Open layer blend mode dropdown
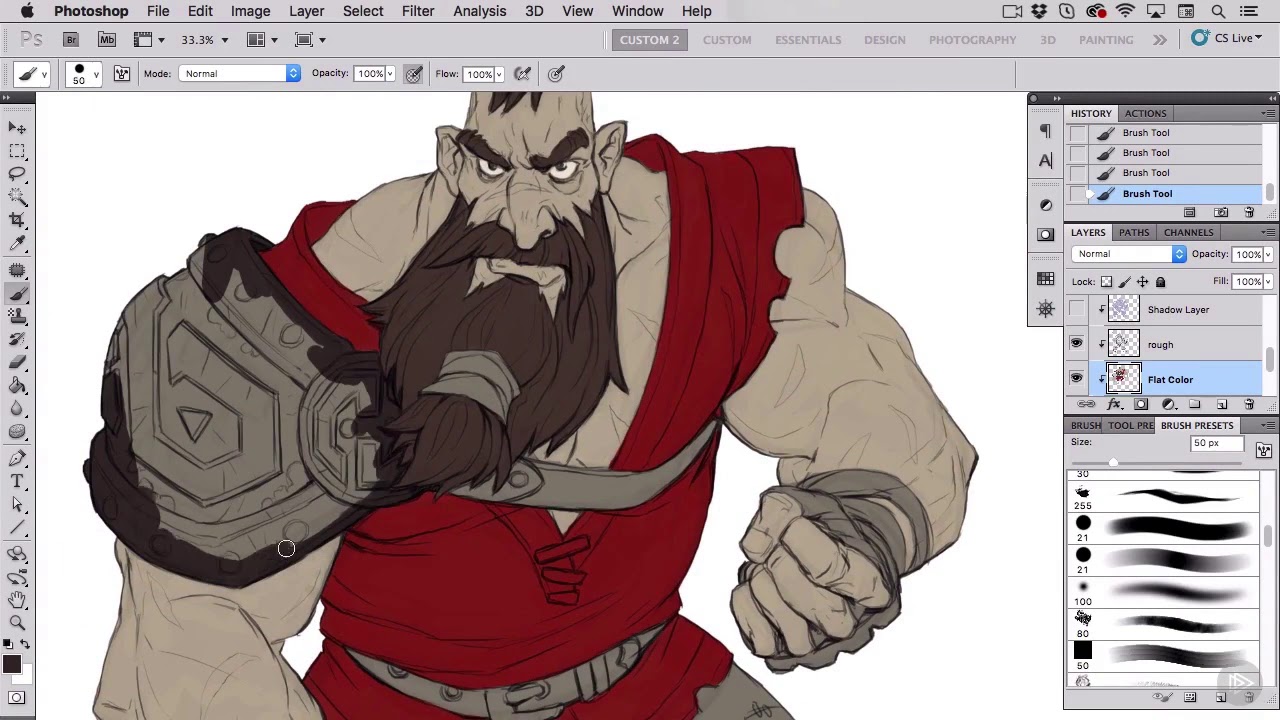This screenshot has height=720, width=1280. tap(1129, 254)
